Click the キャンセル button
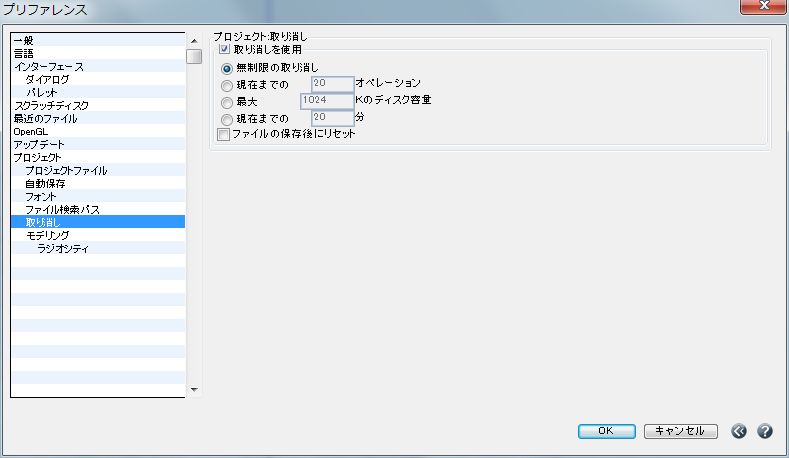789x458 pixels. pyautogui.click(x=680, y=431)
